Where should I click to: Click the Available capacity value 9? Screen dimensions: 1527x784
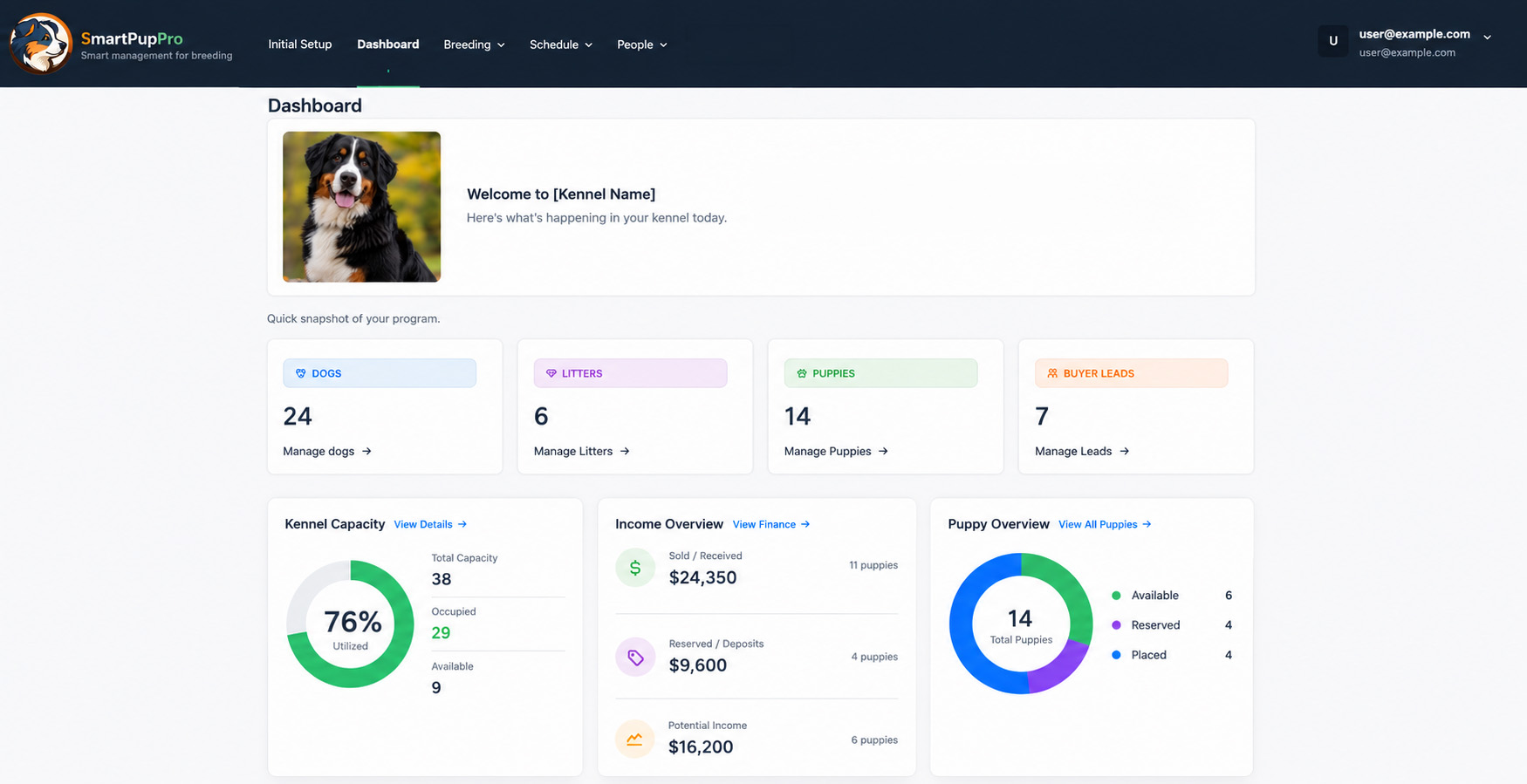[436, 688]
